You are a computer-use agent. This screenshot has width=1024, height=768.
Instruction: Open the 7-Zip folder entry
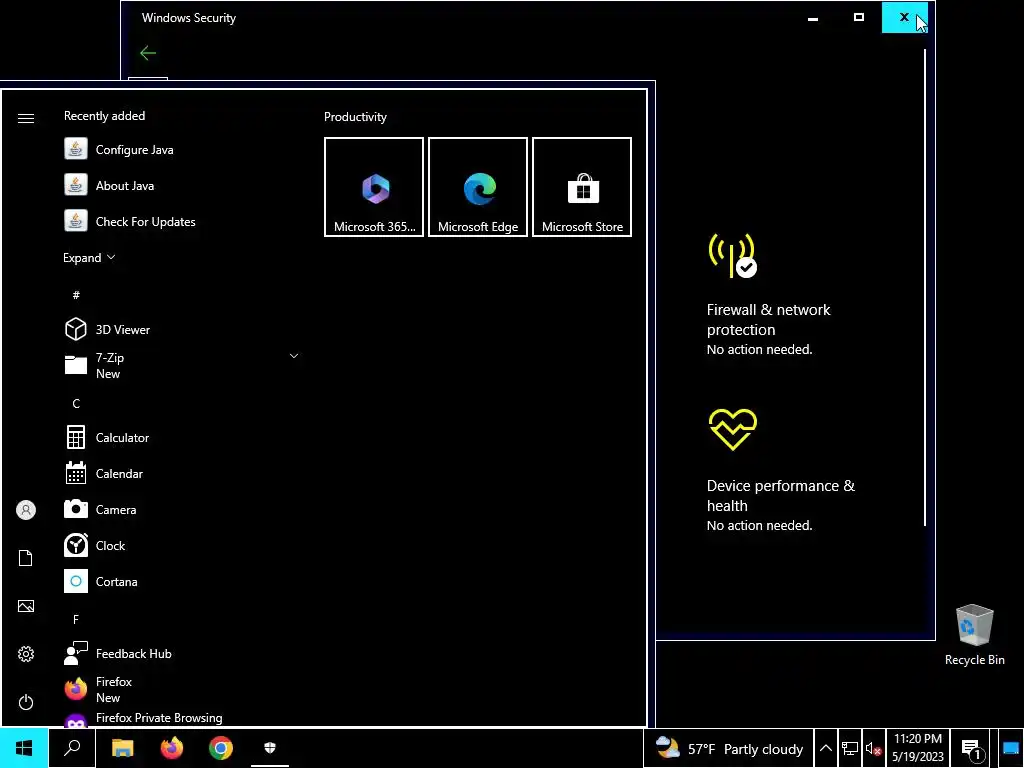pos(183,366)
